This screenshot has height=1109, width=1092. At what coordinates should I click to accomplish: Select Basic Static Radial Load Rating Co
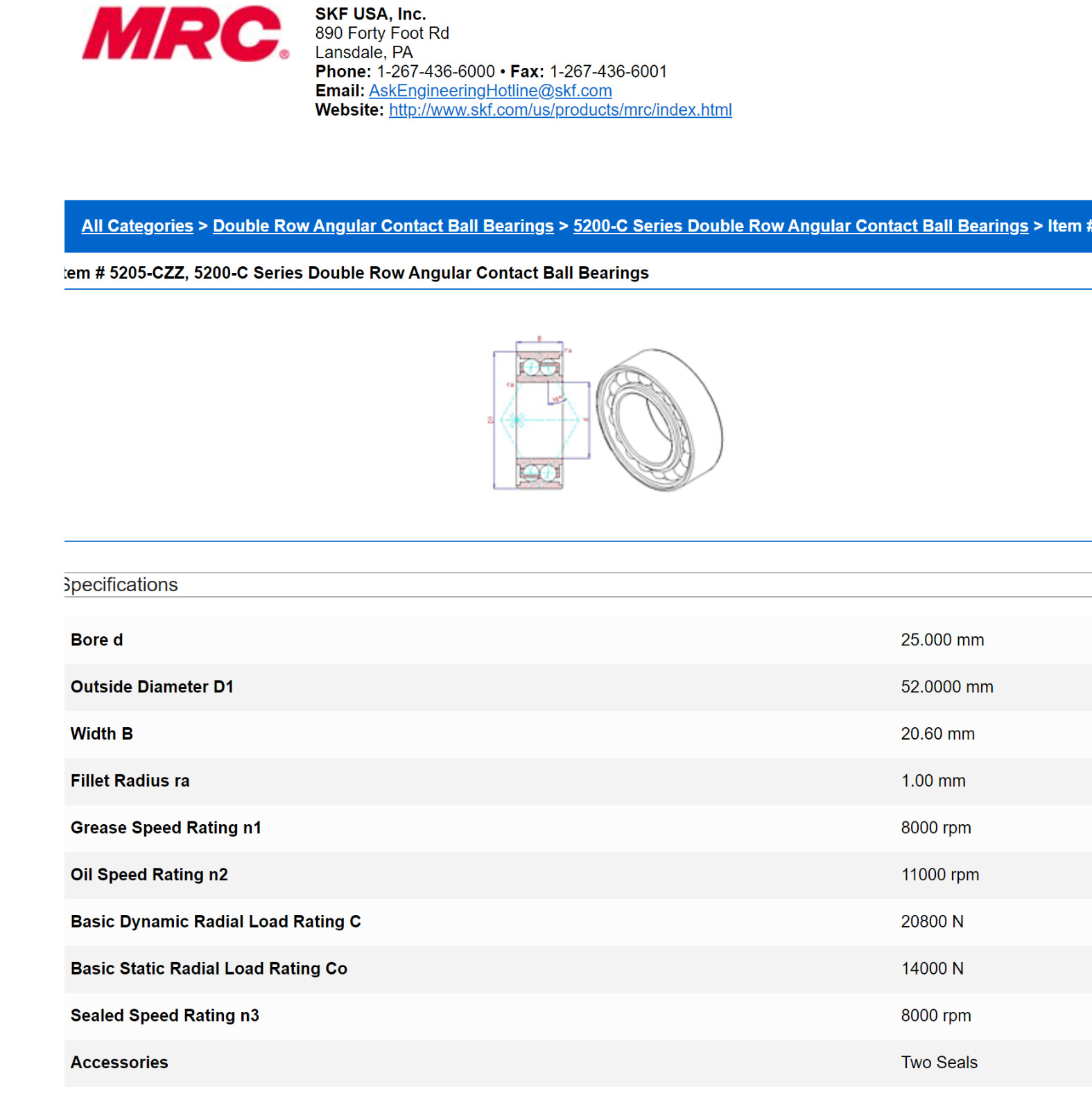pyautogui.click(x=209, y=969)
